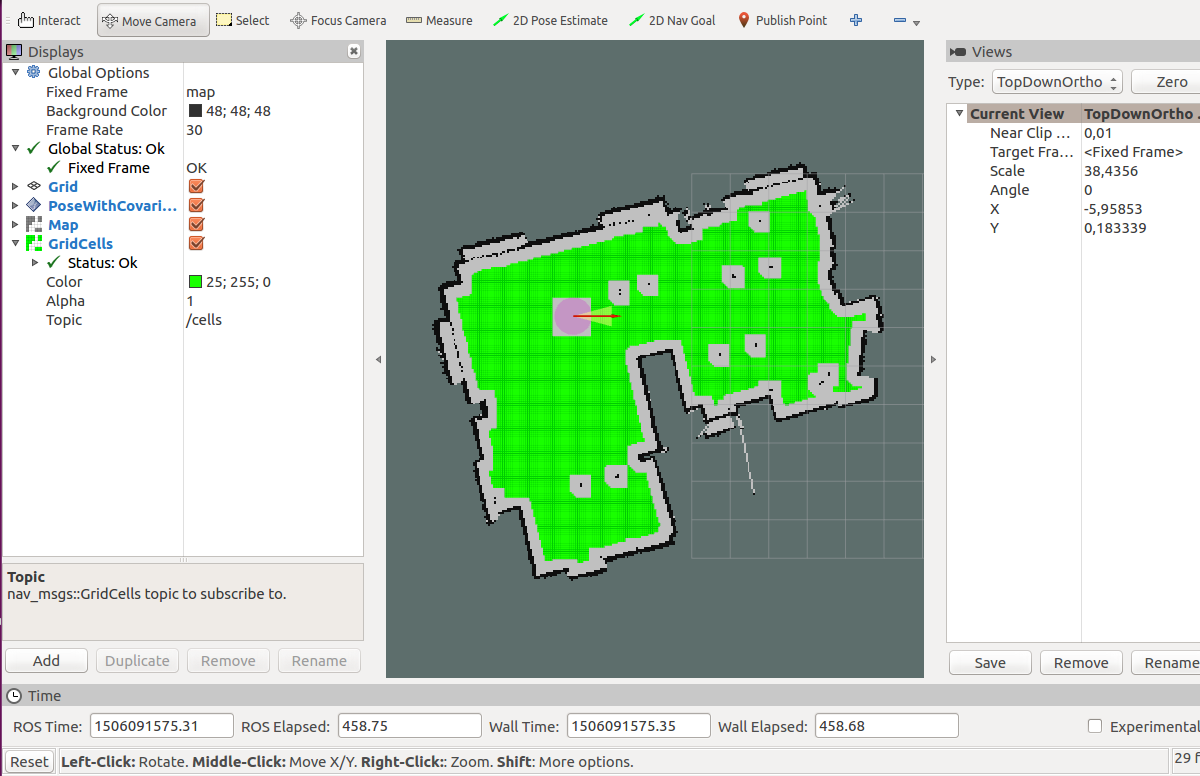Toggle the Experimental checkbox
Viewport: 1200px width, 776px height.
(x=1095, y=726)
